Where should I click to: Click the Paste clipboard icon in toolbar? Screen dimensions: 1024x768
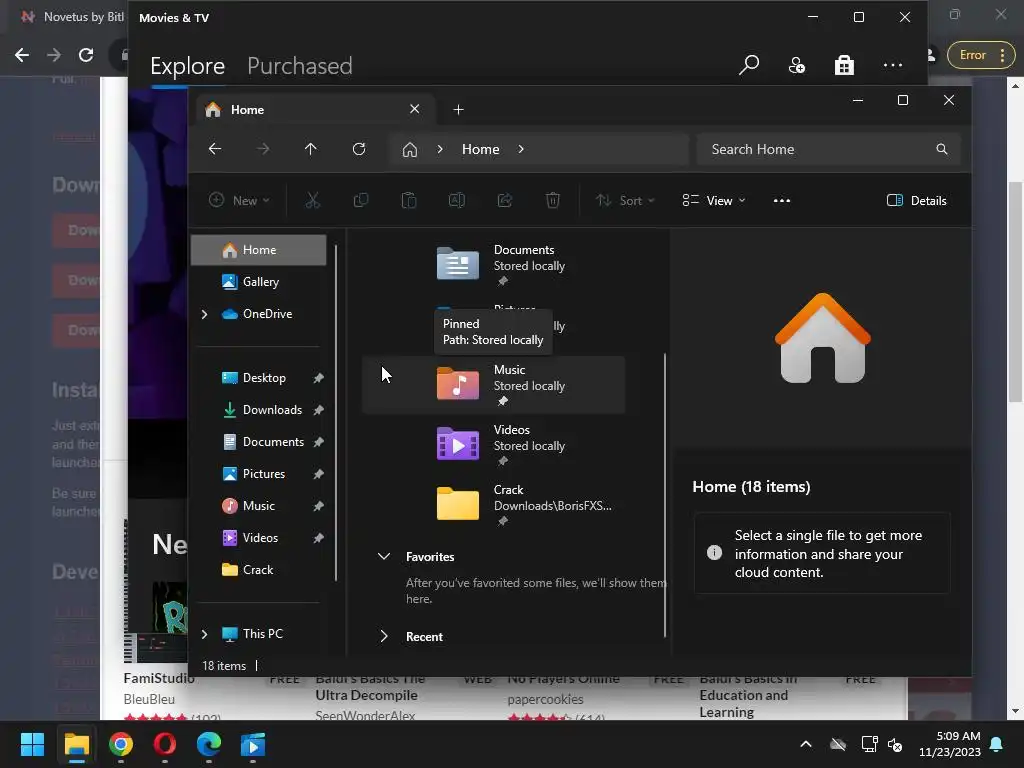click(409, 200)
